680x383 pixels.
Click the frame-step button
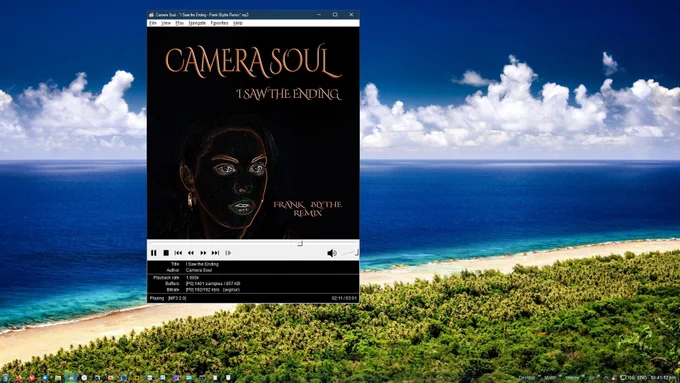228,253
